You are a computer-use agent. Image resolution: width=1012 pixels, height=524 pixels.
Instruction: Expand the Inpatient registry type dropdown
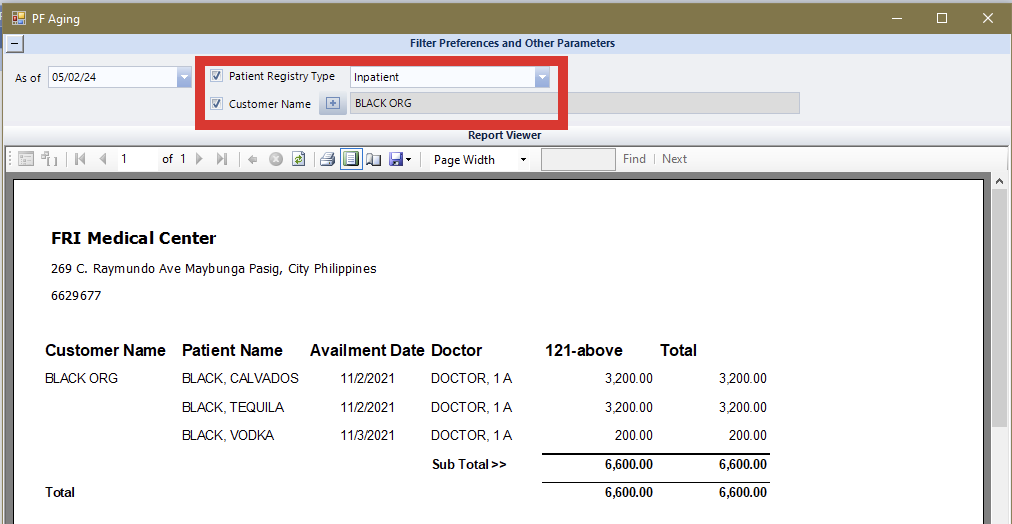(542, 77)
